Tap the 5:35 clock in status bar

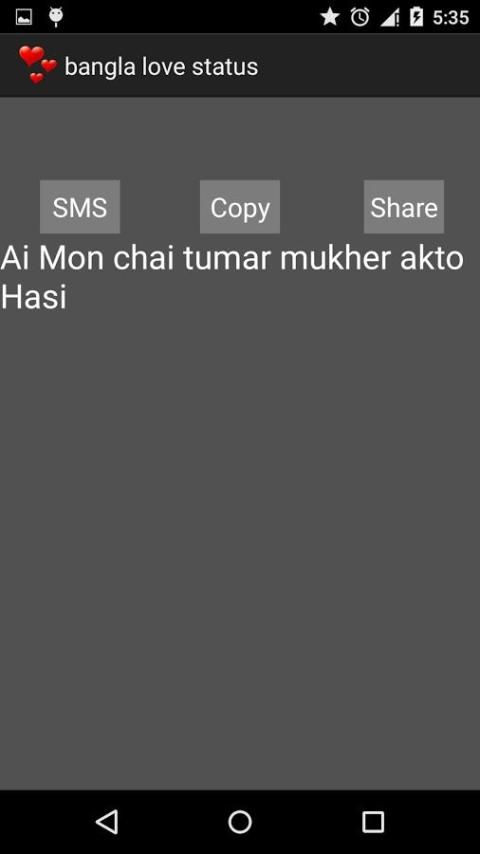(451, 17)
